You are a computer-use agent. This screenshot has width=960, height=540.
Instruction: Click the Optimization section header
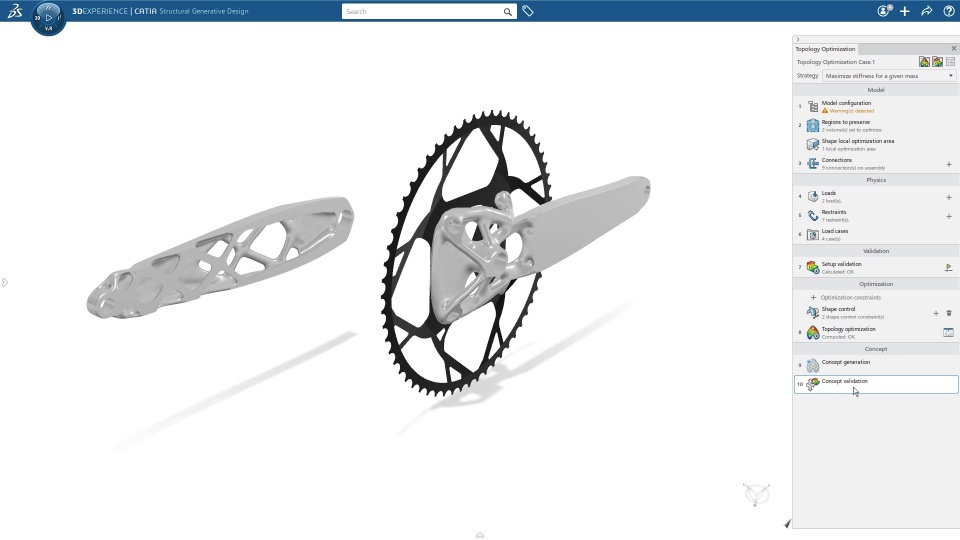876,284
